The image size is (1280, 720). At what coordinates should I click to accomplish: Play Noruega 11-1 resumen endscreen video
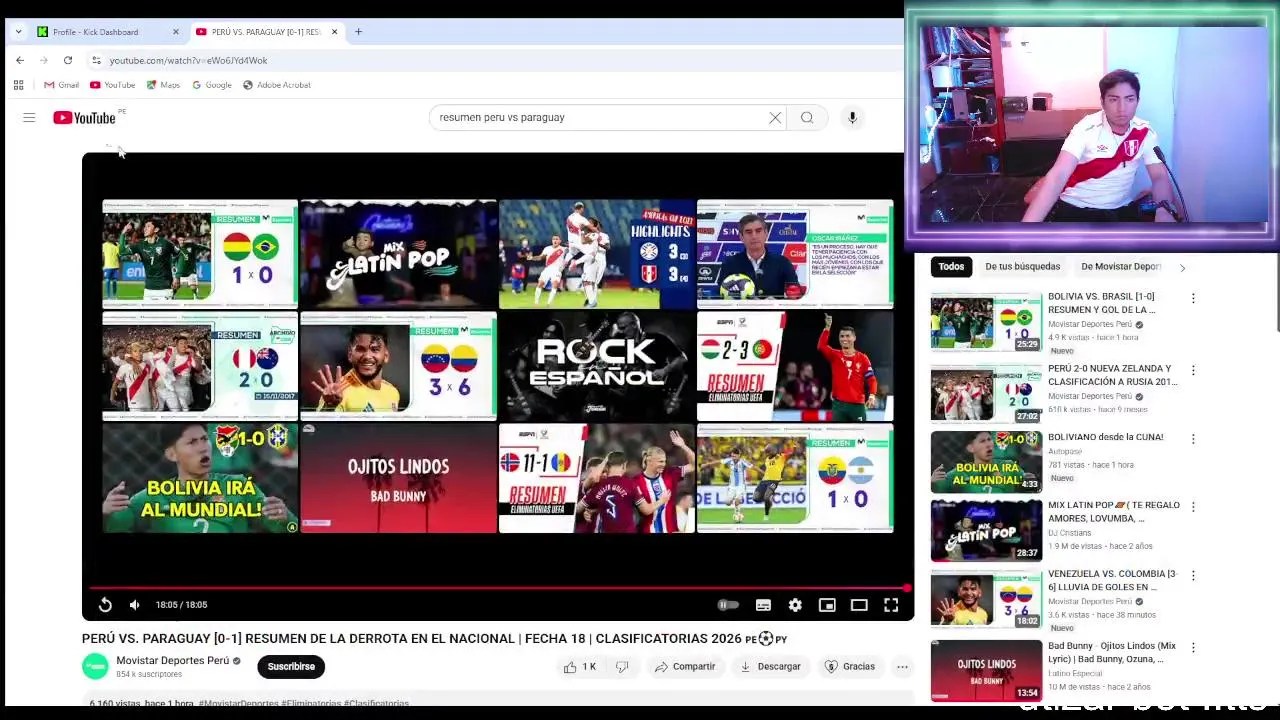(x=597, y=478)
